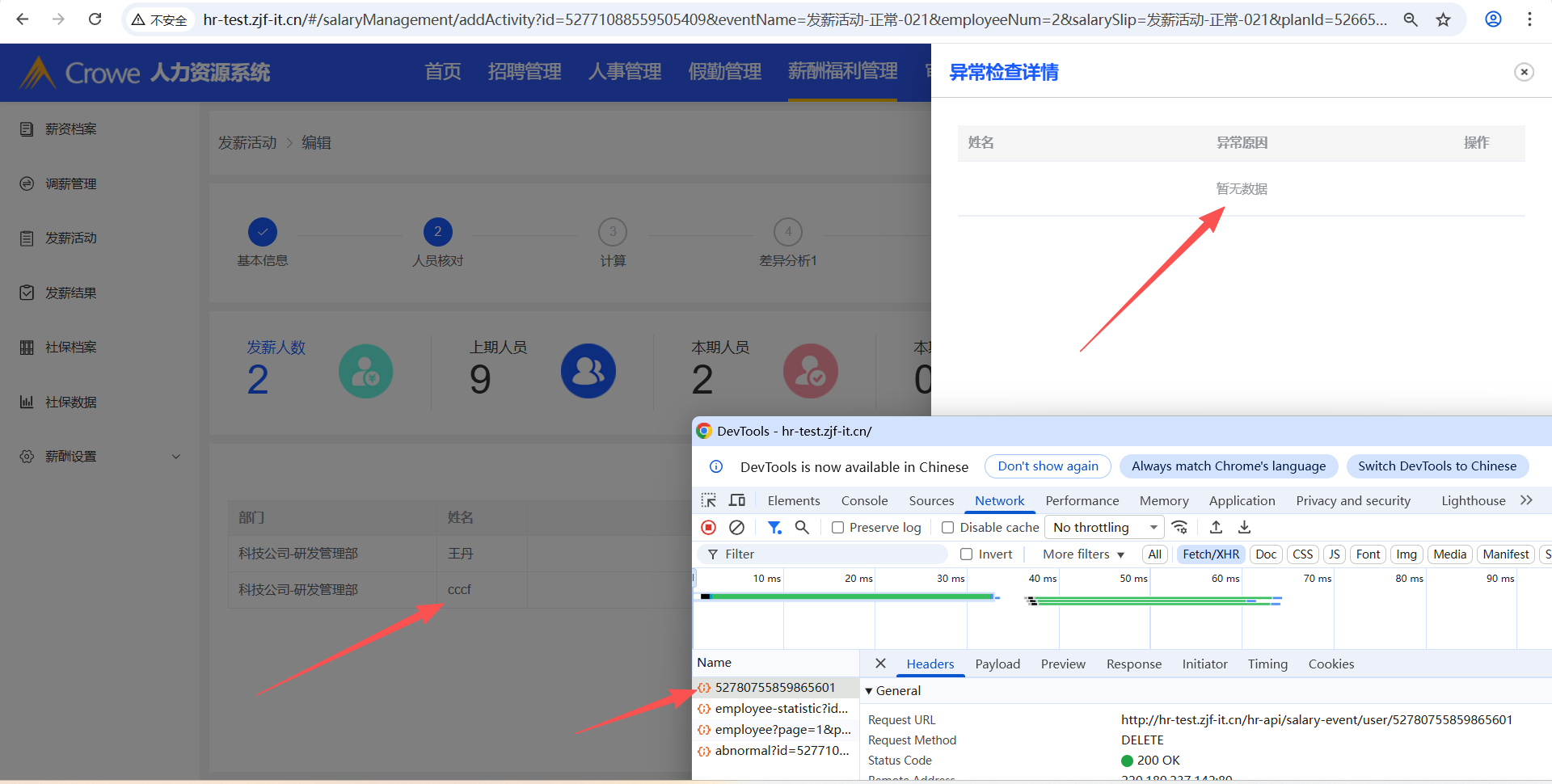Click the zoom magnifier in address bar

click(1411, 19)
